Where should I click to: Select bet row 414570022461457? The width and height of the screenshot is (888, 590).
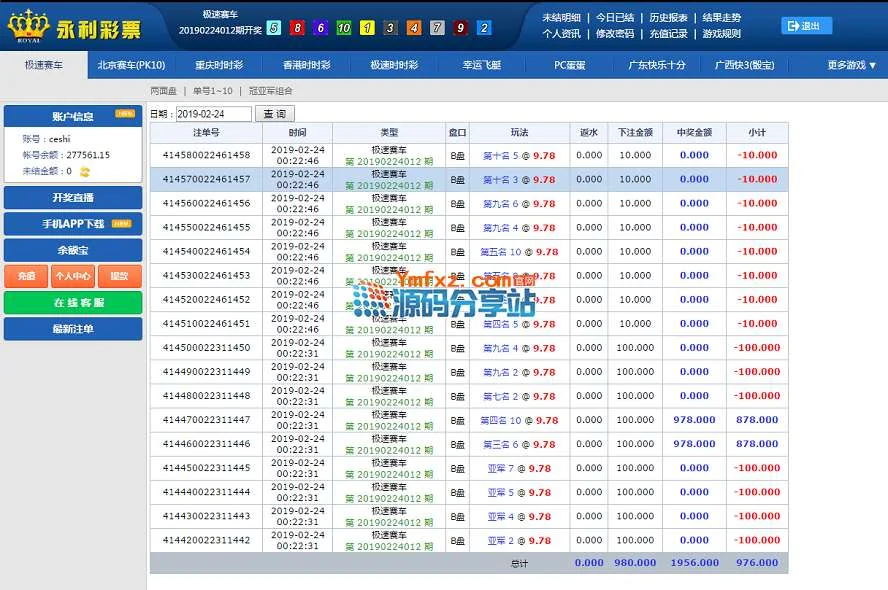tap(206, 179)
